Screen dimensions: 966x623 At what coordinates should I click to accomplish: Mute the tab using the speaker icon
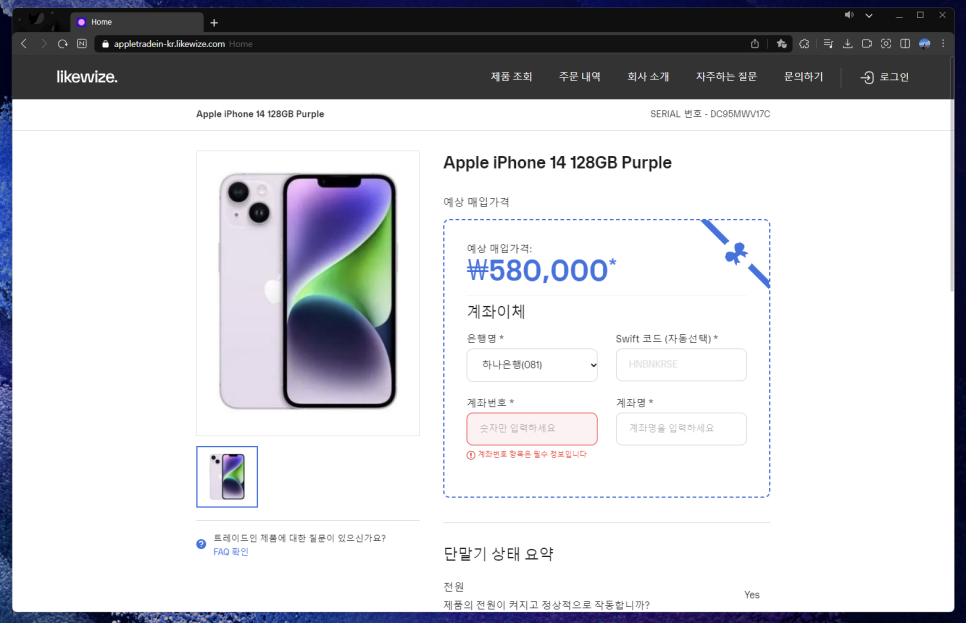point(849,15)
